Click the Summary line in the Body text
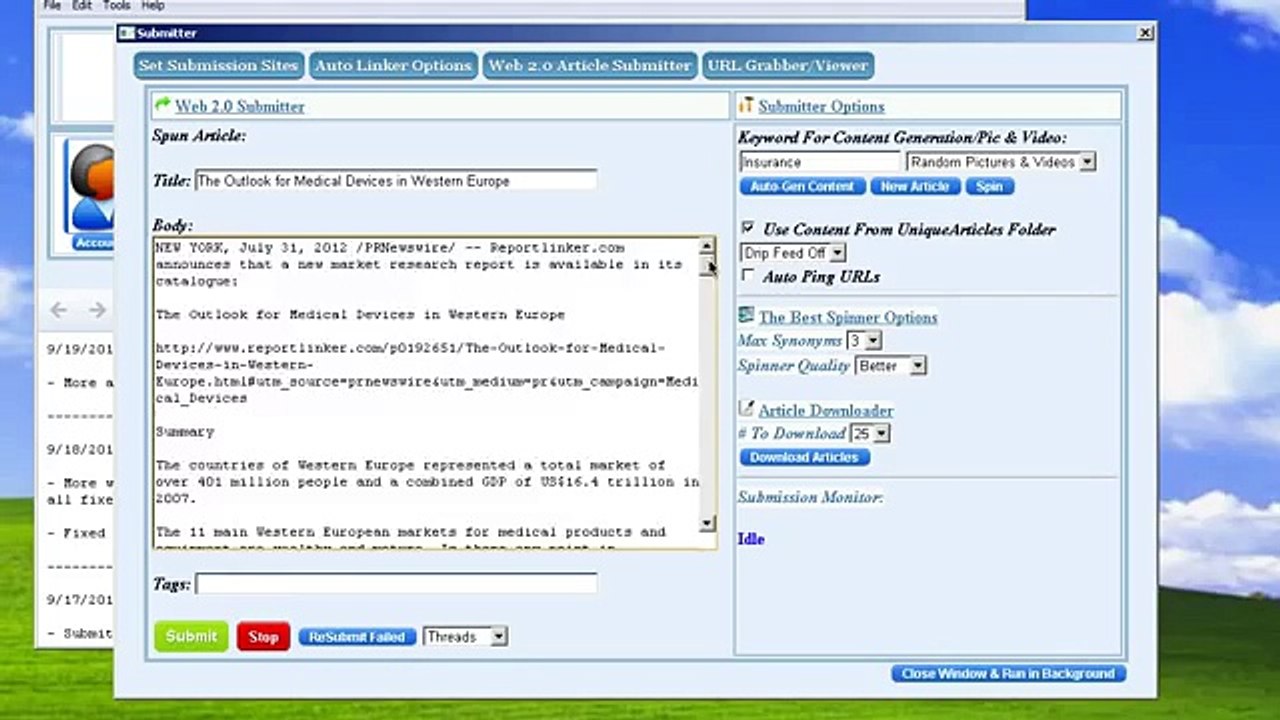 click(185, 432)
